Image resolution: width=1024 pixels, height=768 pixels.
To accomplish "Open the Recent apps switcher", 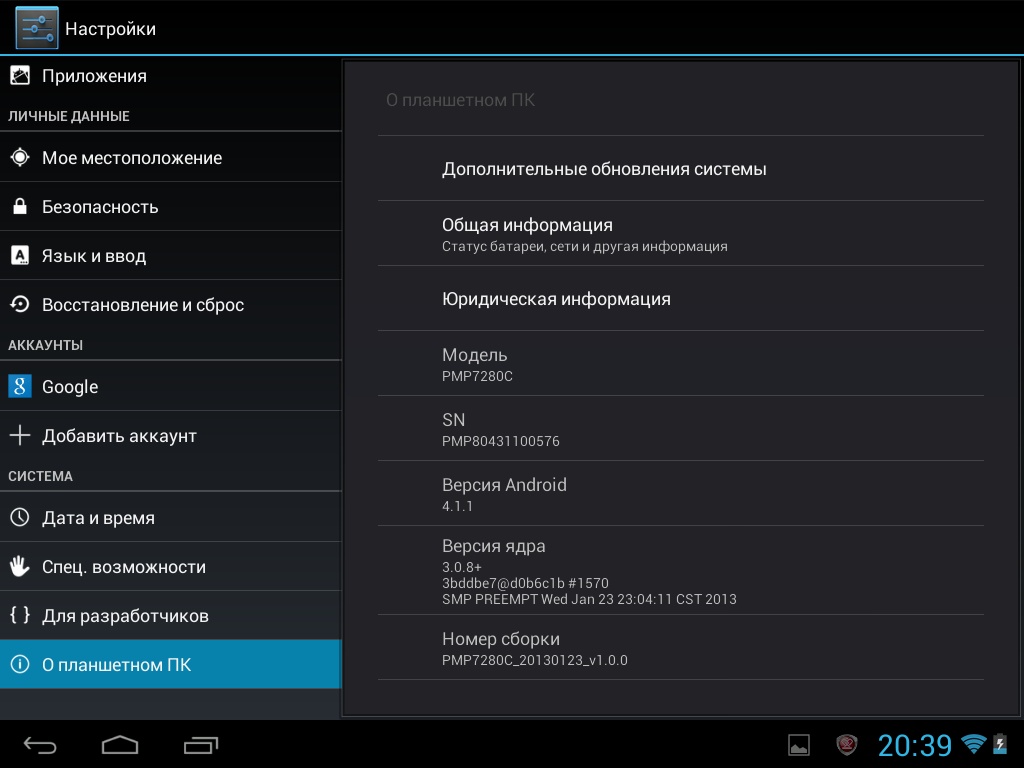I will [x=200, y=745].
